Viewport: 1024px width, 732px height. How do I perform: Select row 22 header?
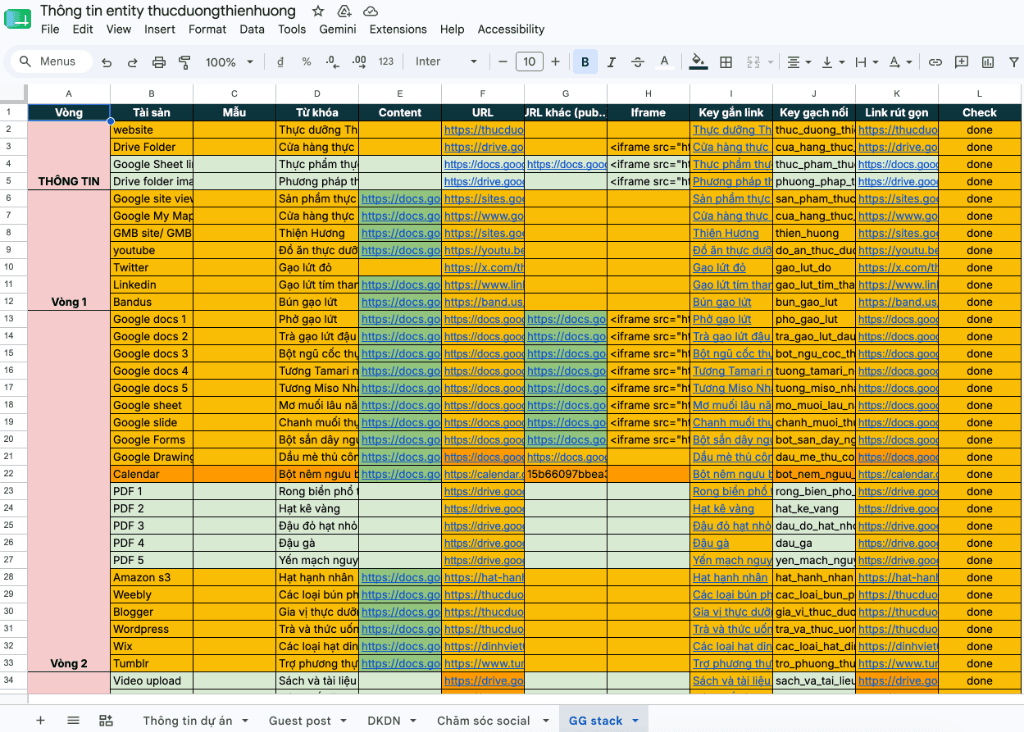point(9,474)
